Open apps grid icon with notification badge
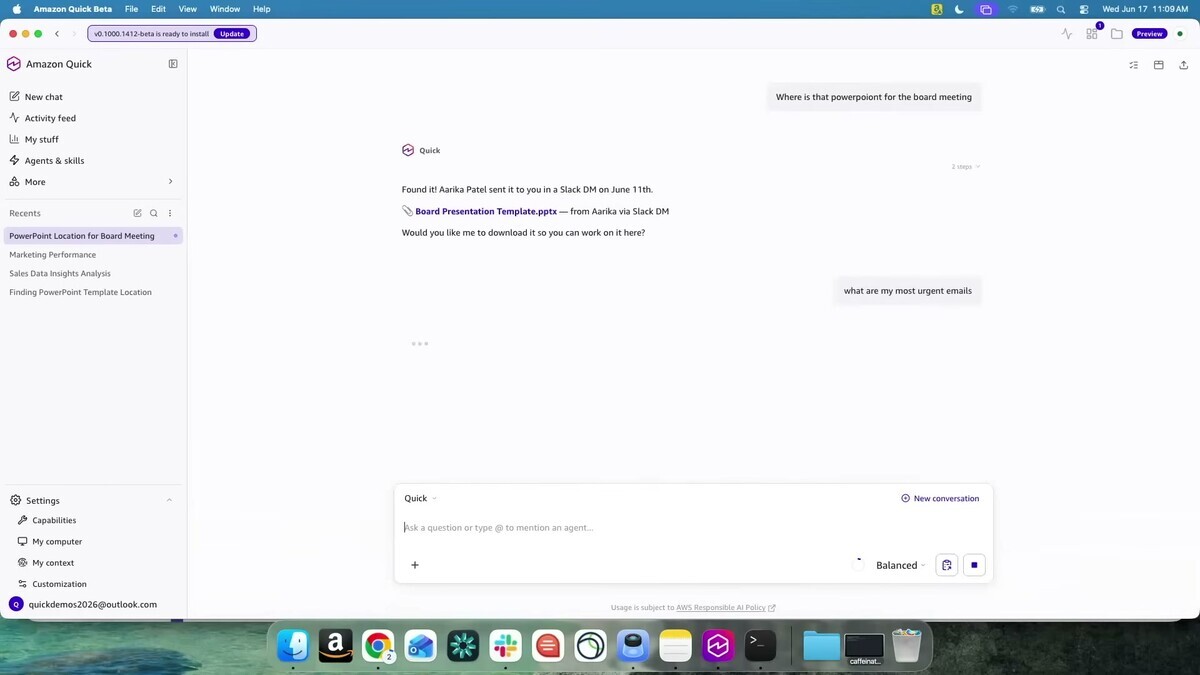 [1092, 33]
